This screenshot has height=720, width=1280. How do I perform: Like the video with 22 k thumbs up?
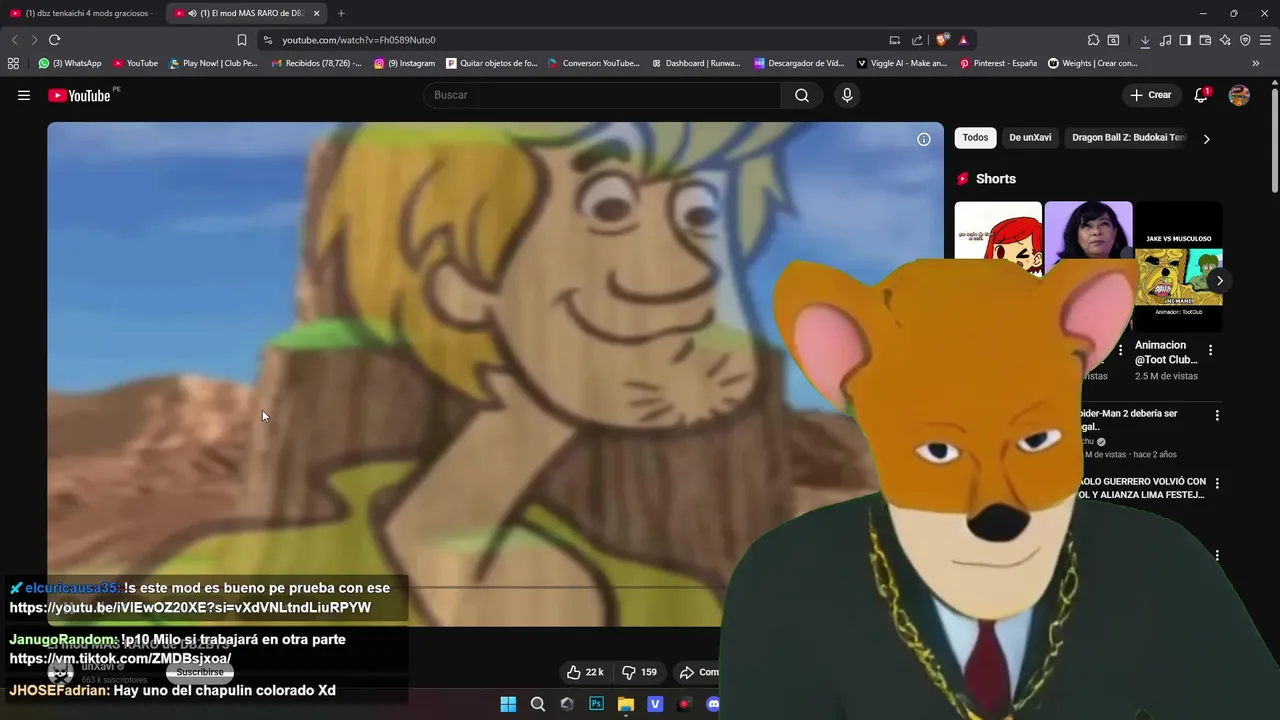coord(585,672)
